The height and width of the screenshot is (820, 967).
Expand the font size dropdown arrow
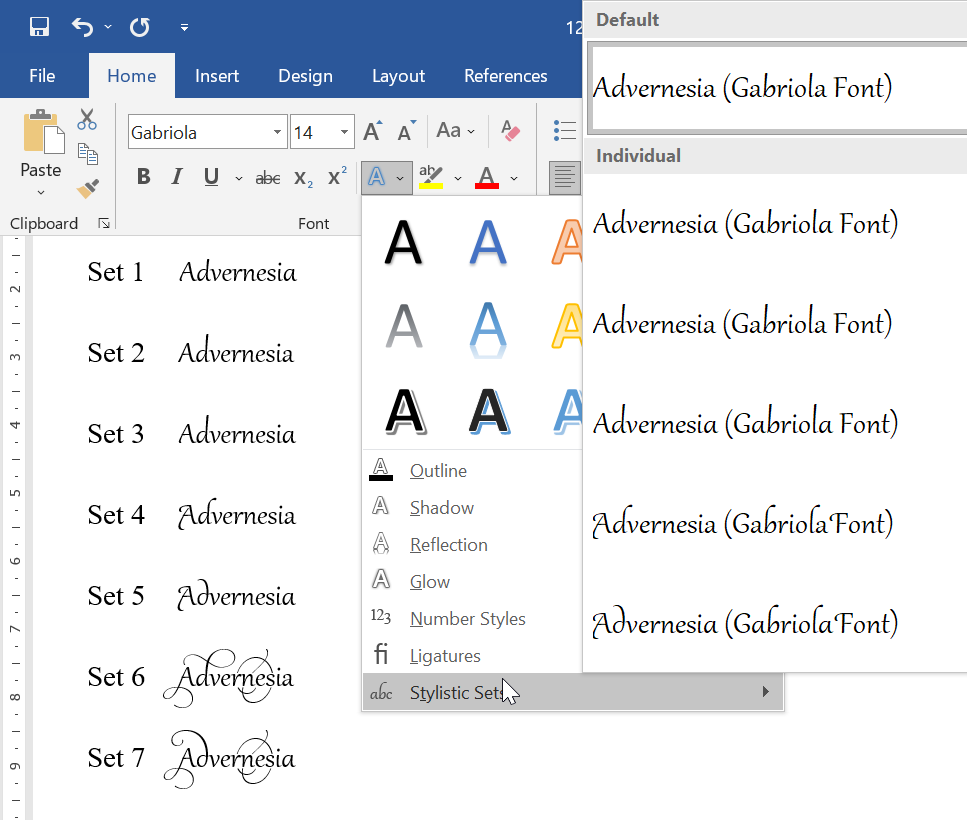coord(345,132)
